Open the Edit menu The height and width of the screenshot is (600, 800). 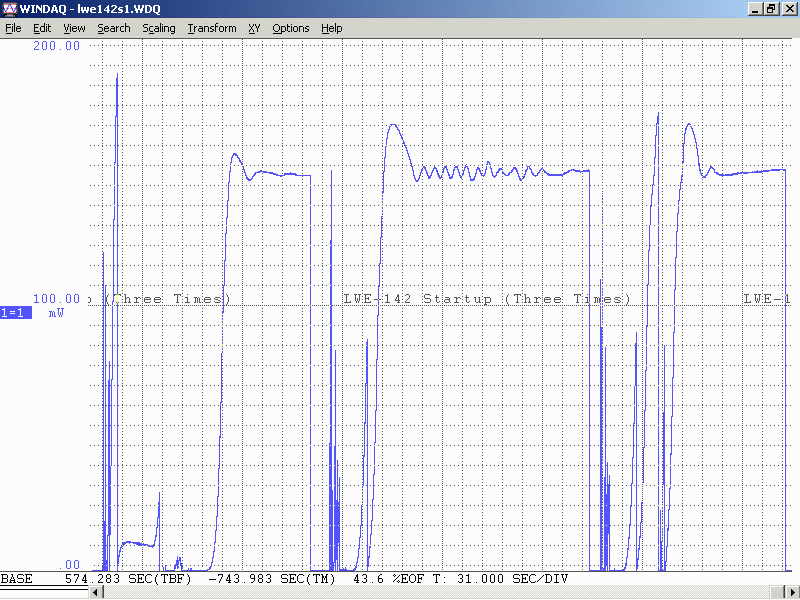tap(42, 28)
